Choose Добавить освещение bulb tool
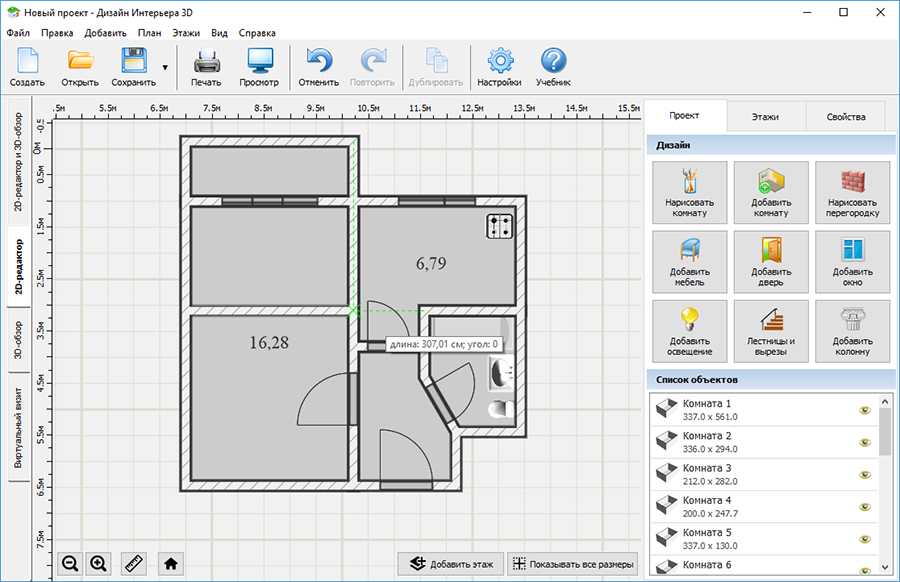Screen dimensions: 900x582 pos(689,331)
